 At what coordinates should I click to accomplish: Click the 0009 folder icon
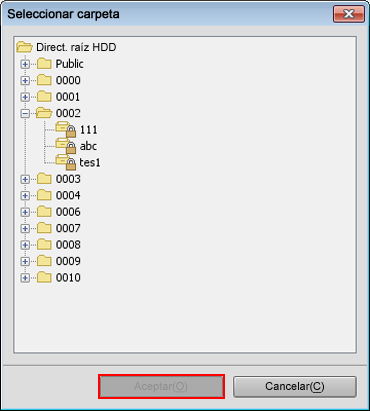[44, 261]
